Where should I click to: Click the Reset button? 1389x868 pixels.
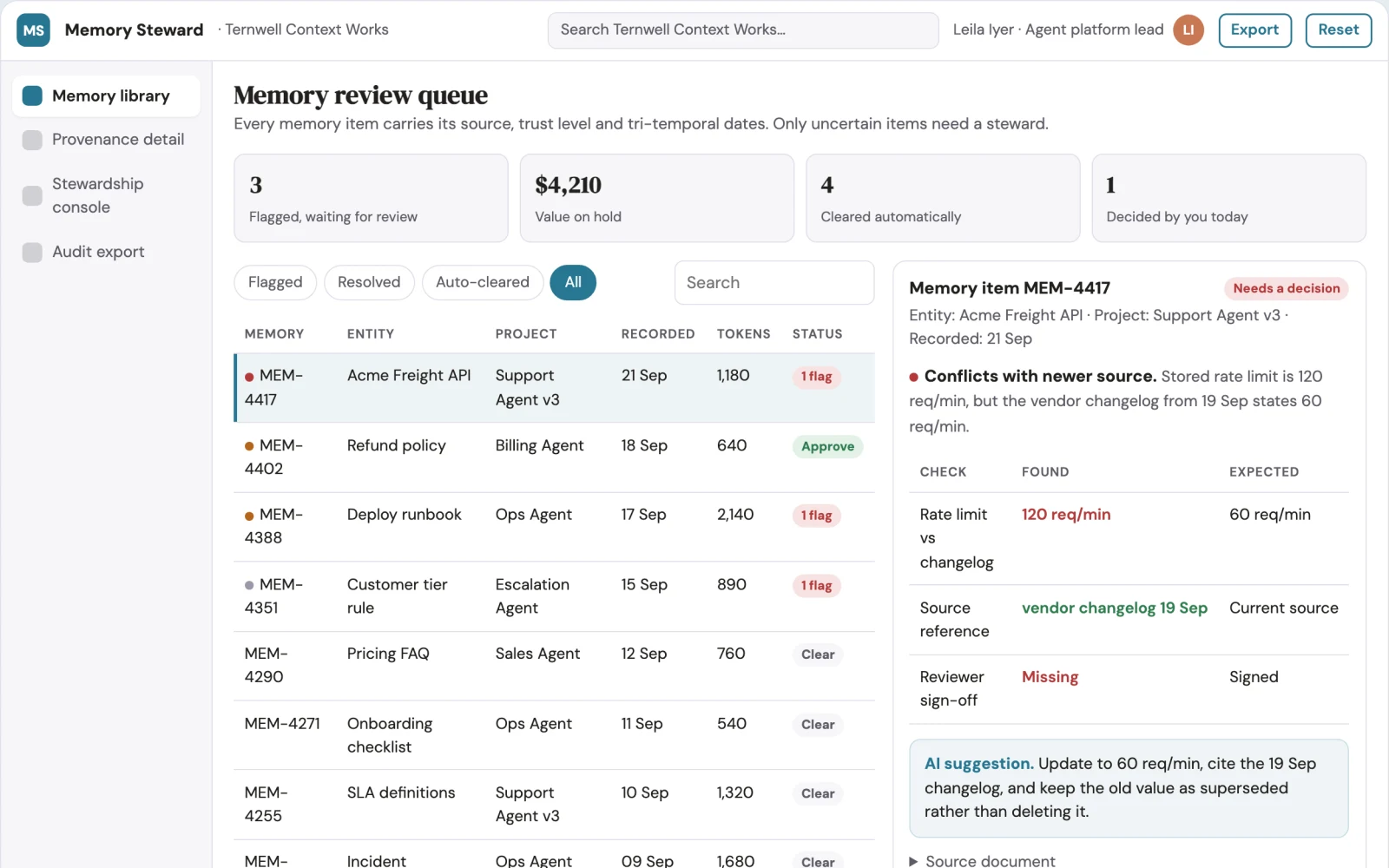coord(1338,30)
